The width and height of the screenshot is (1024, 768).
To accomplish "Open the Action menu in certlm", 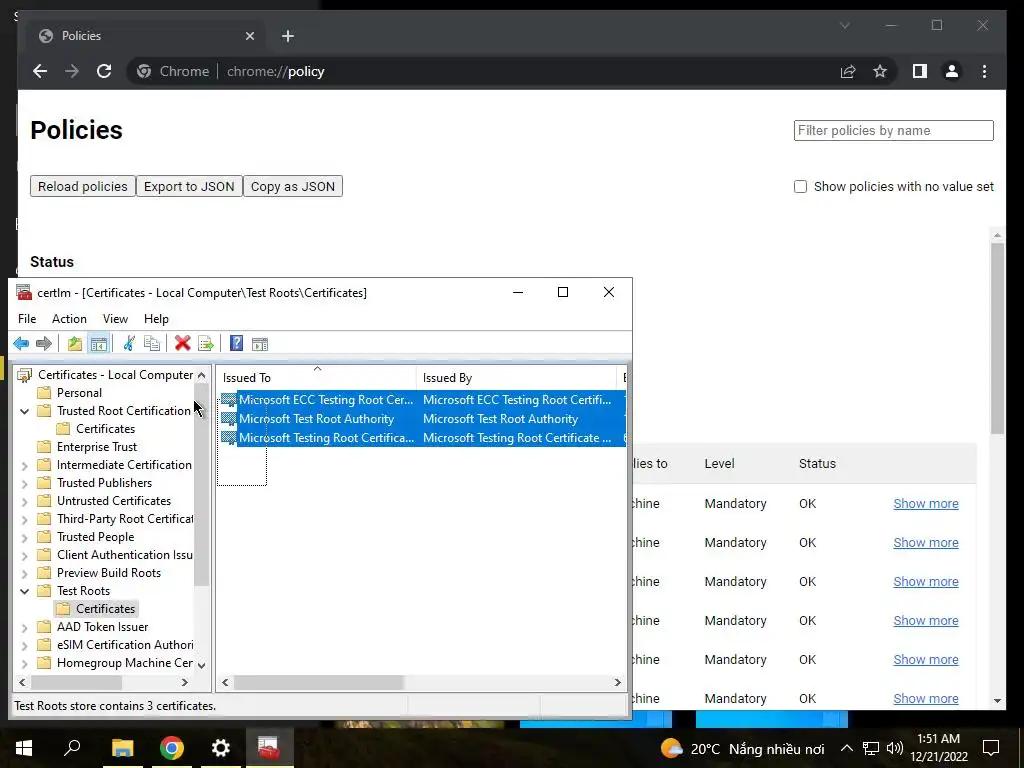I will pyautogui.click(x=69, y=319).
